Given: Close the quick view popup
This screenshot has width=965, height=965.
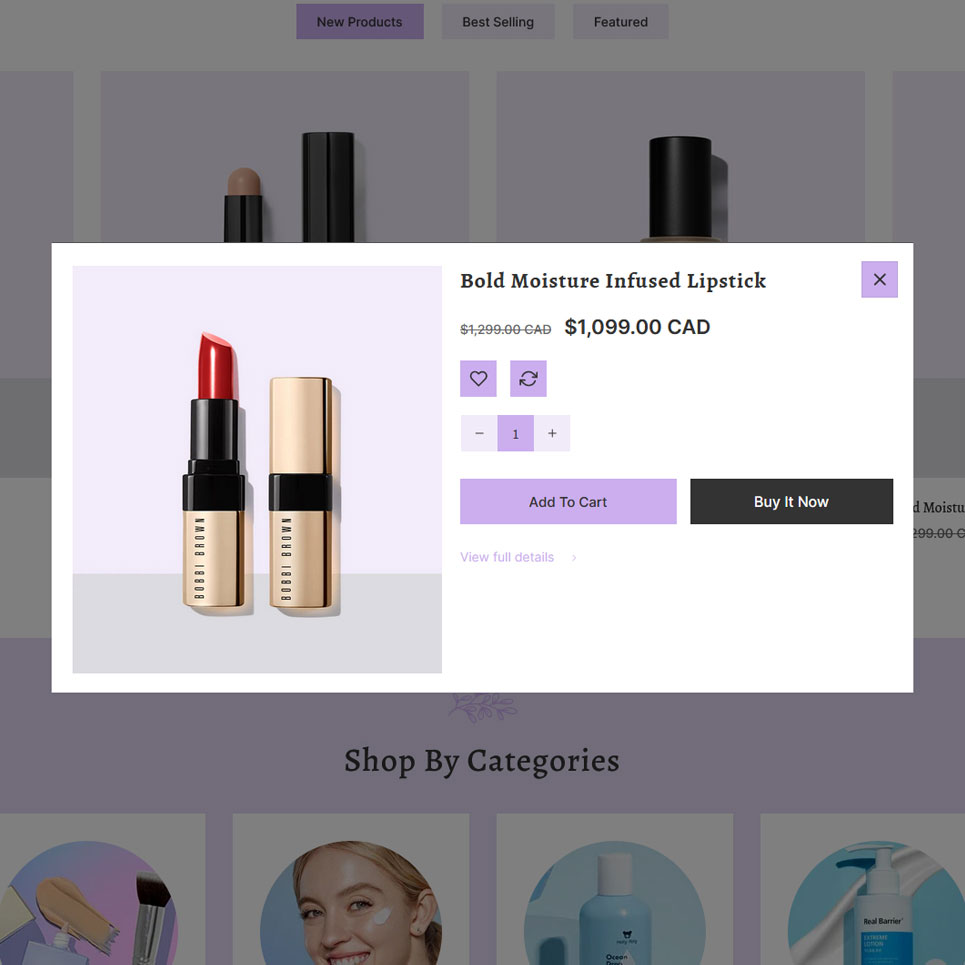Looking at the screenshot, I should pyautogui.click(x=879, y=279).
